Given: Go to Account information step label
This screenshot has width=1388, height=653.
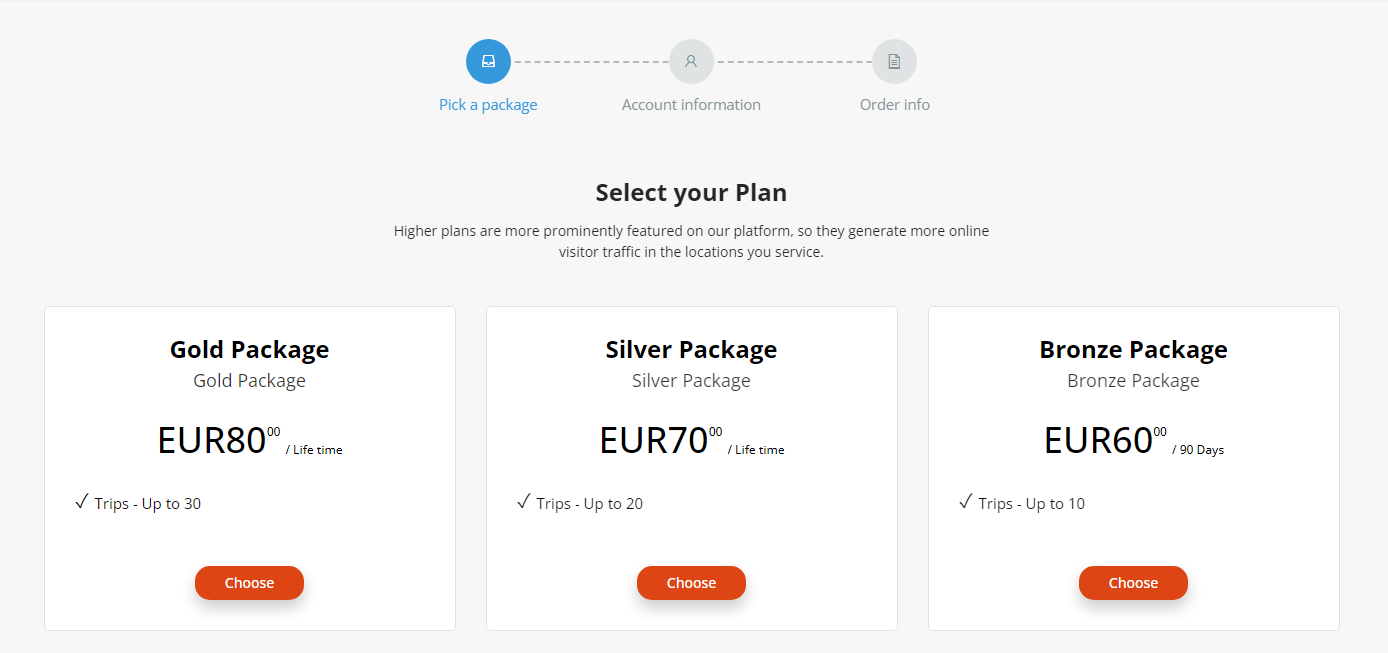Looking at the screenshot, I should (x=691, y=105).
